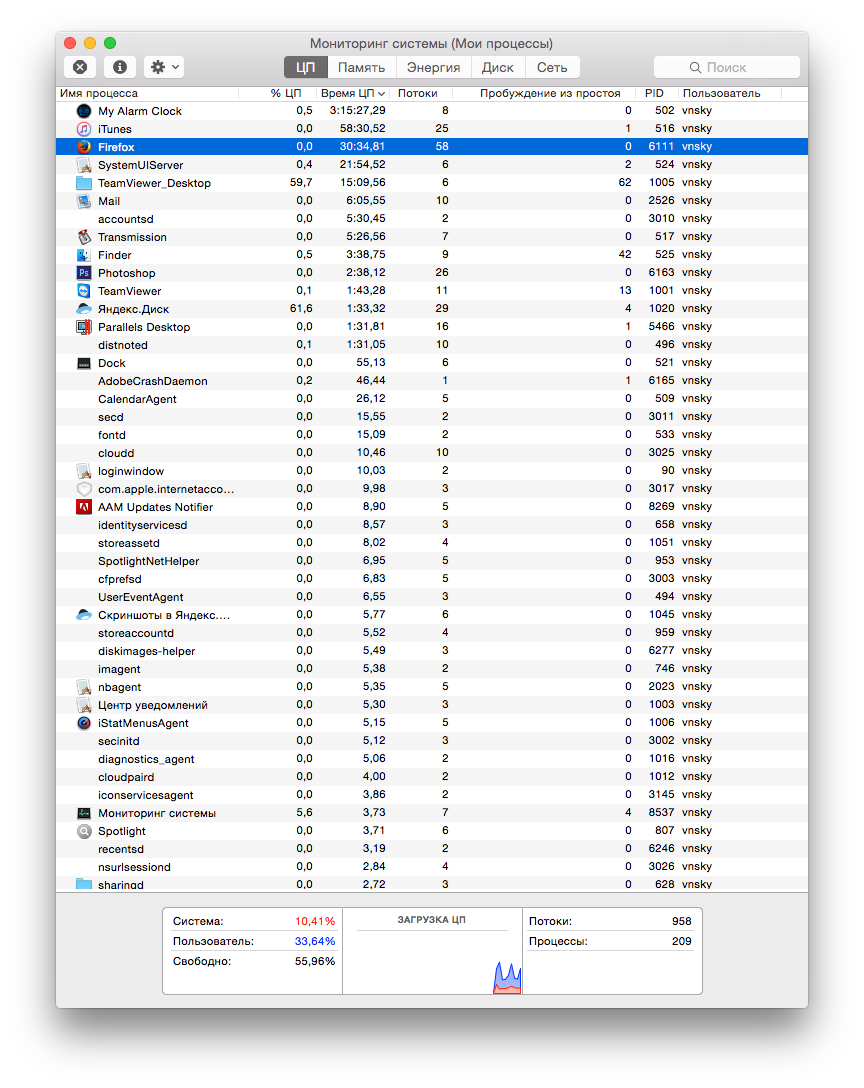Screen dimensions: 864x1088
Task: Select the diskimages-helper process row
Action: click(x=432, y=652)
